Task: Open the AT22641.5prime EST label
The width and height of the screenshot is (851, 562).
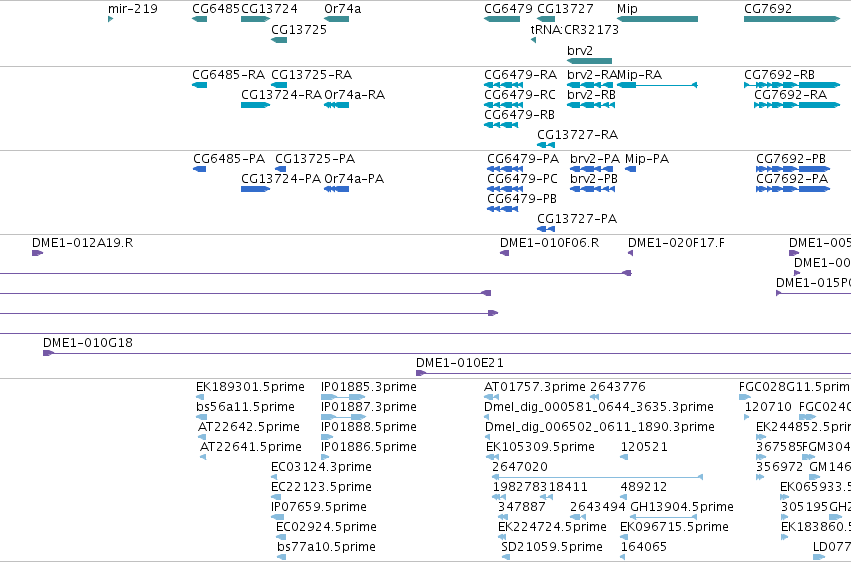Action: point(251,446)
